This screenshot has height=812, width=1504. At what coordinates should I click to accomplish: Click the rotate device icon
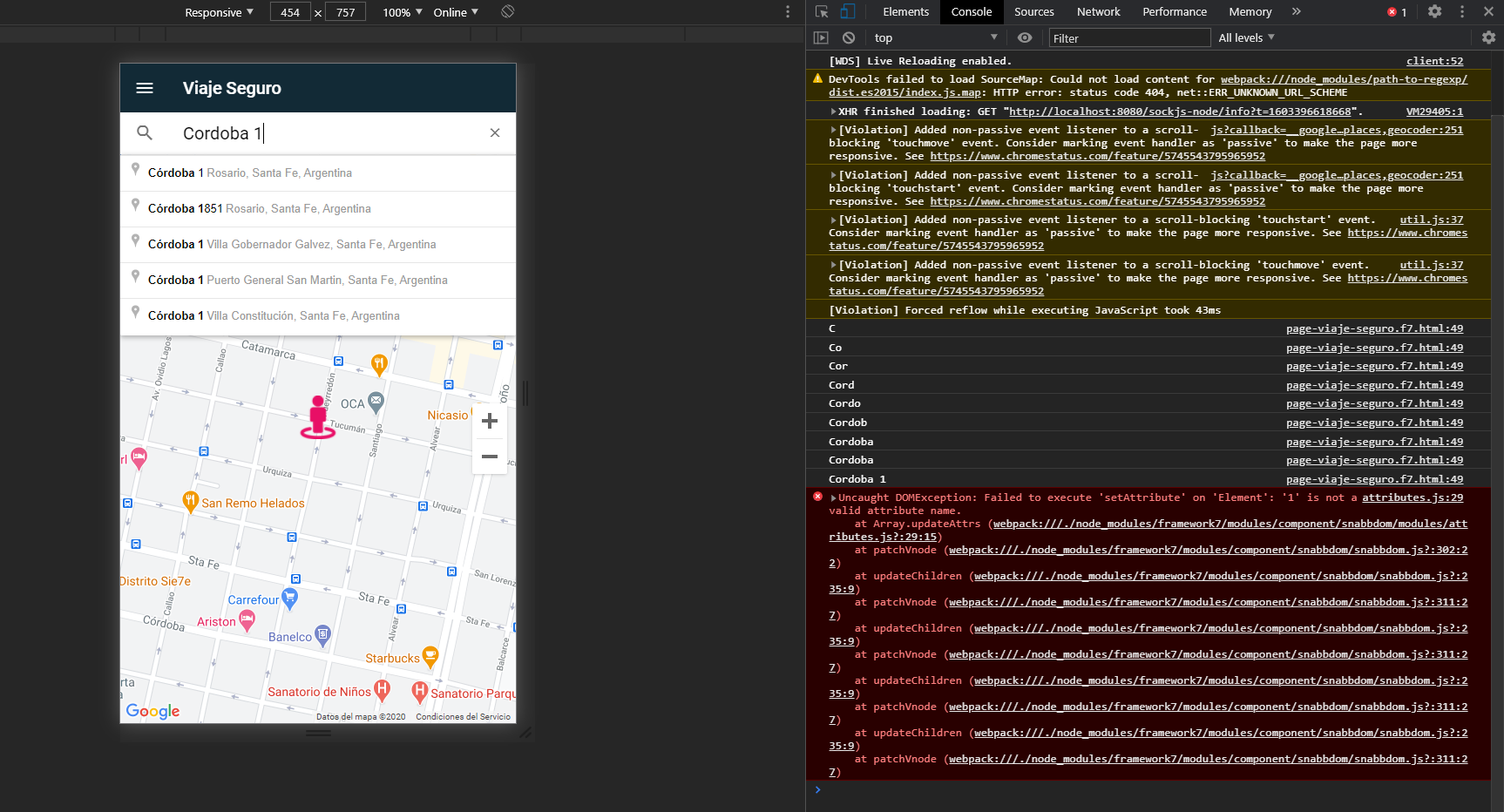tap(508, 12)
